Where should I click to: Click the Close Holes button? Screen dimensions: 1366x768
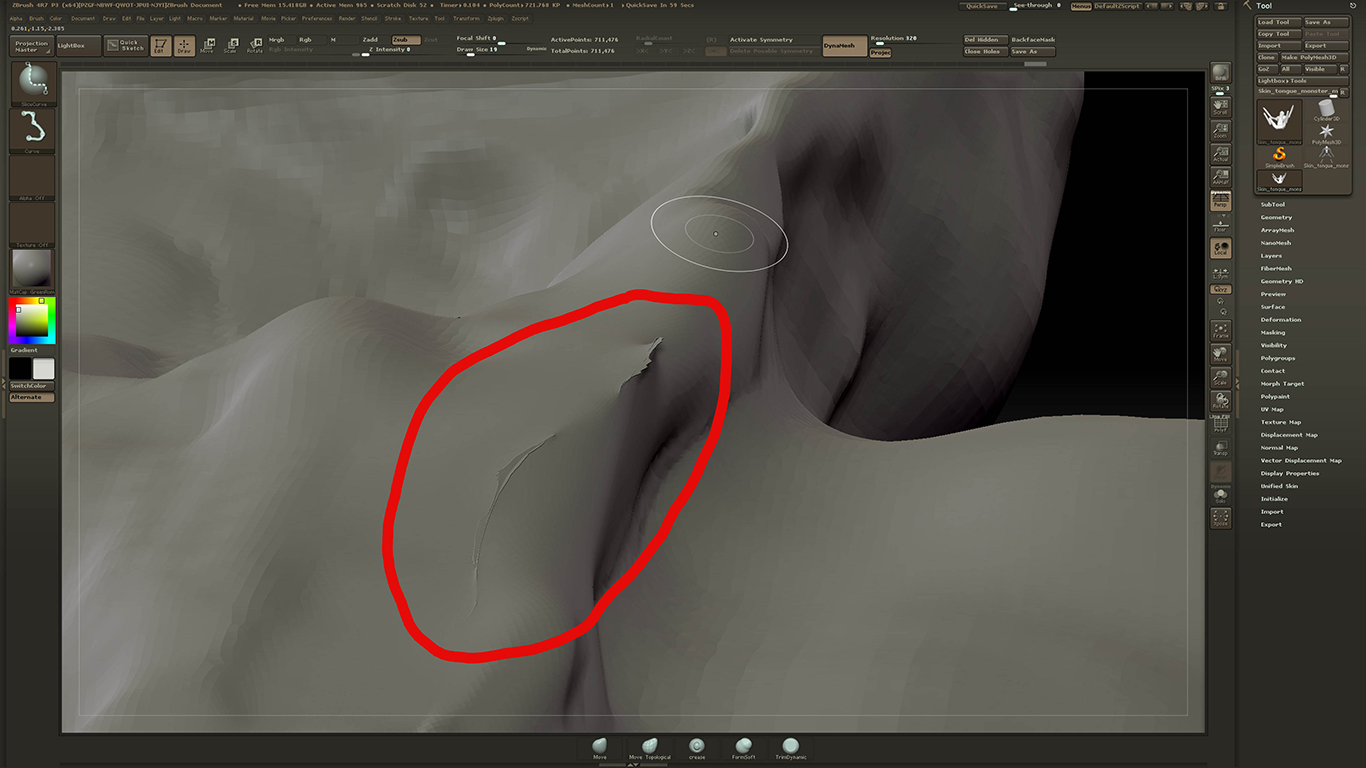984,51
